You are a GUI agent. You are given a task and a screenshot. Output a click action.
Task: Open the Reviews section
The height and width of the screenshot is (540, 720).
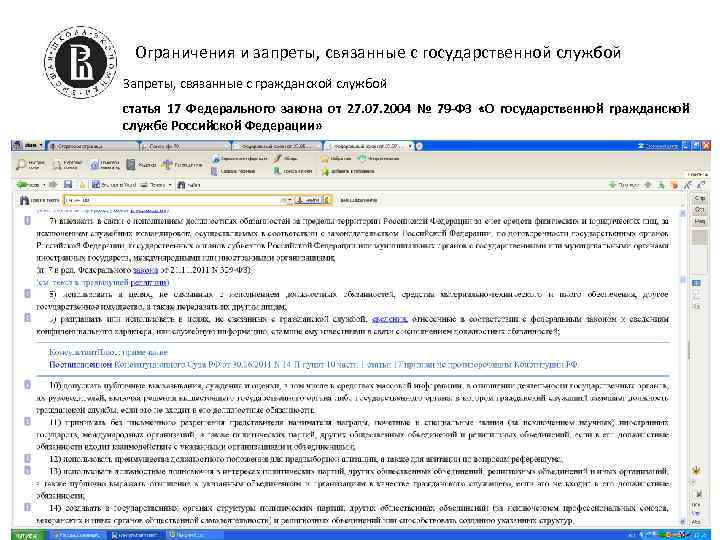coord(286,158)
